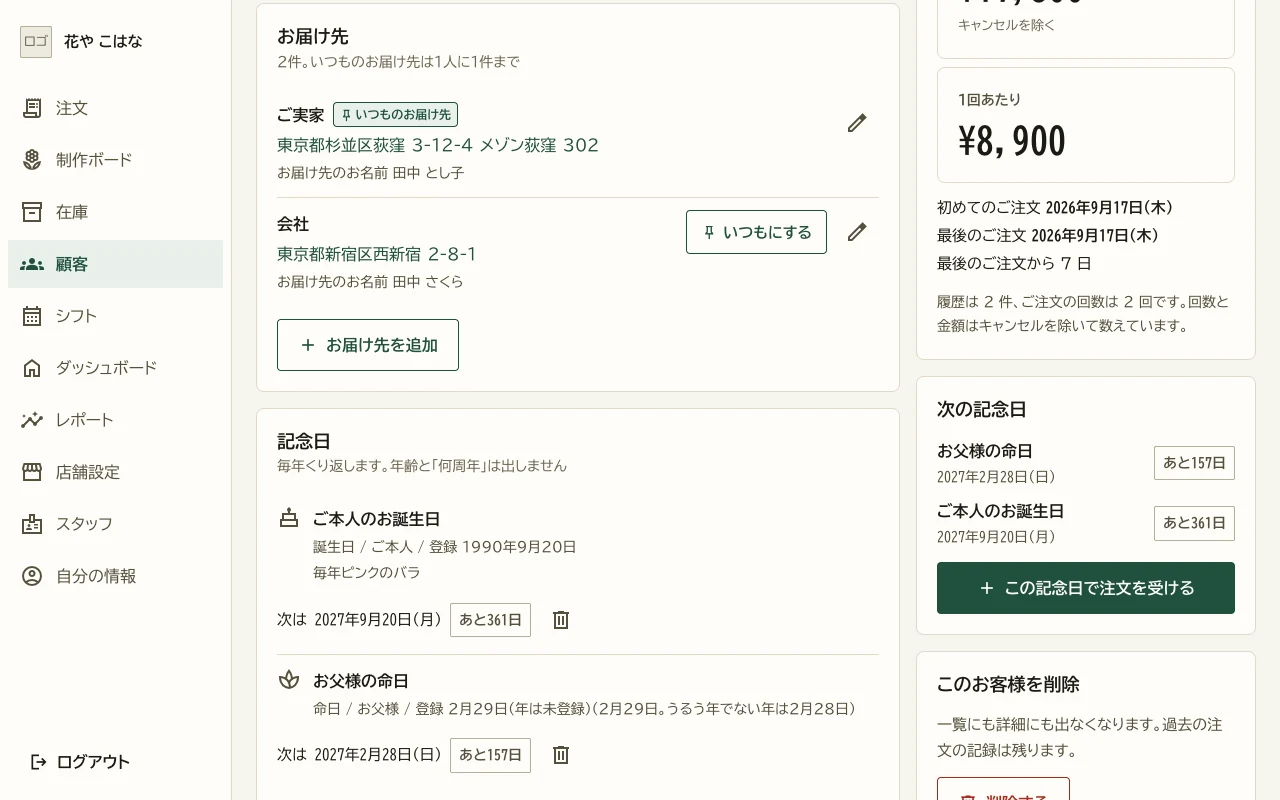Click 初めてのご注文 date line

click(1055, 208)
